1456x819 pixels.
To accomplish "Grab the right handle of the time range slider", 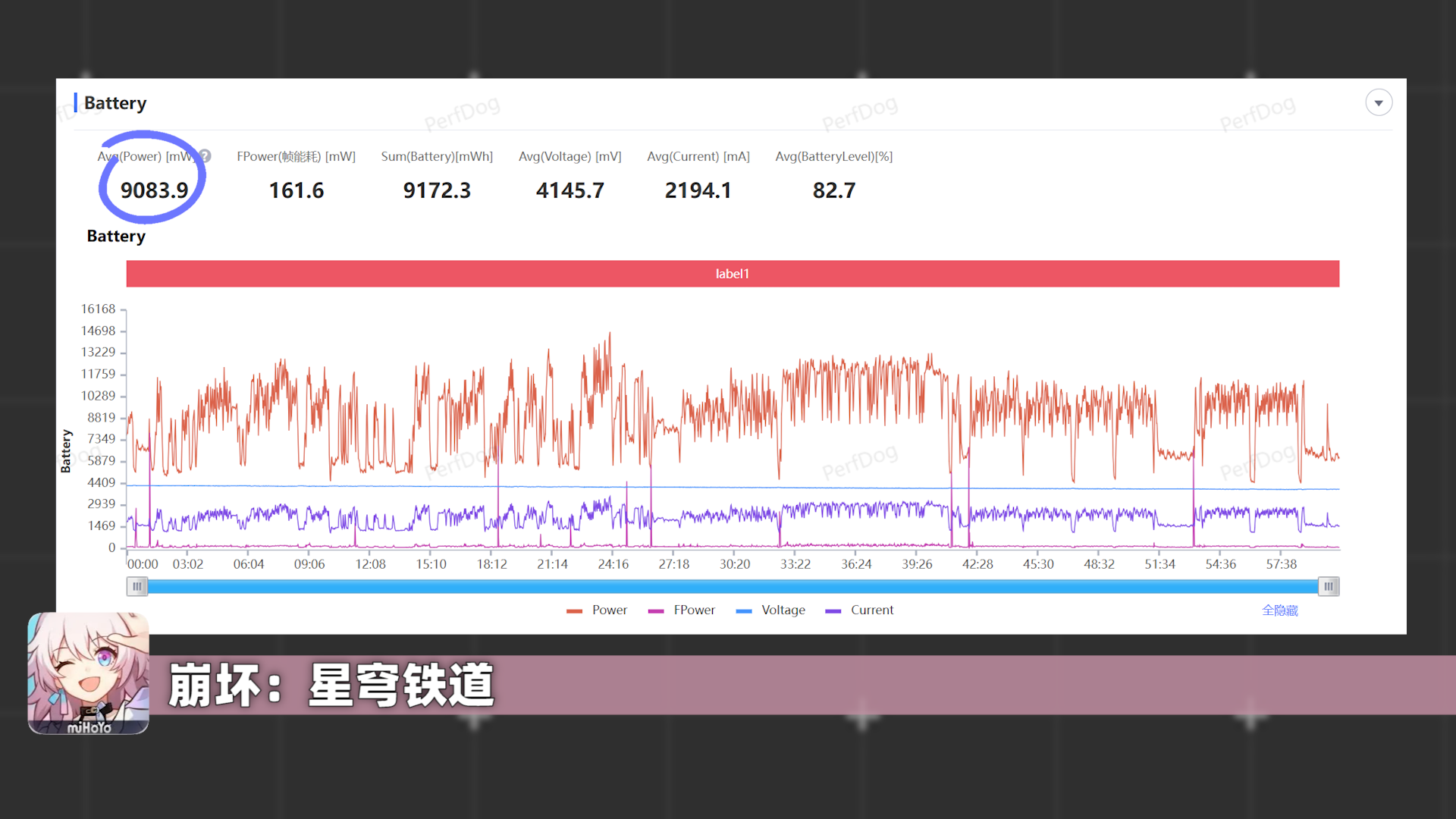I will 1329,586.
